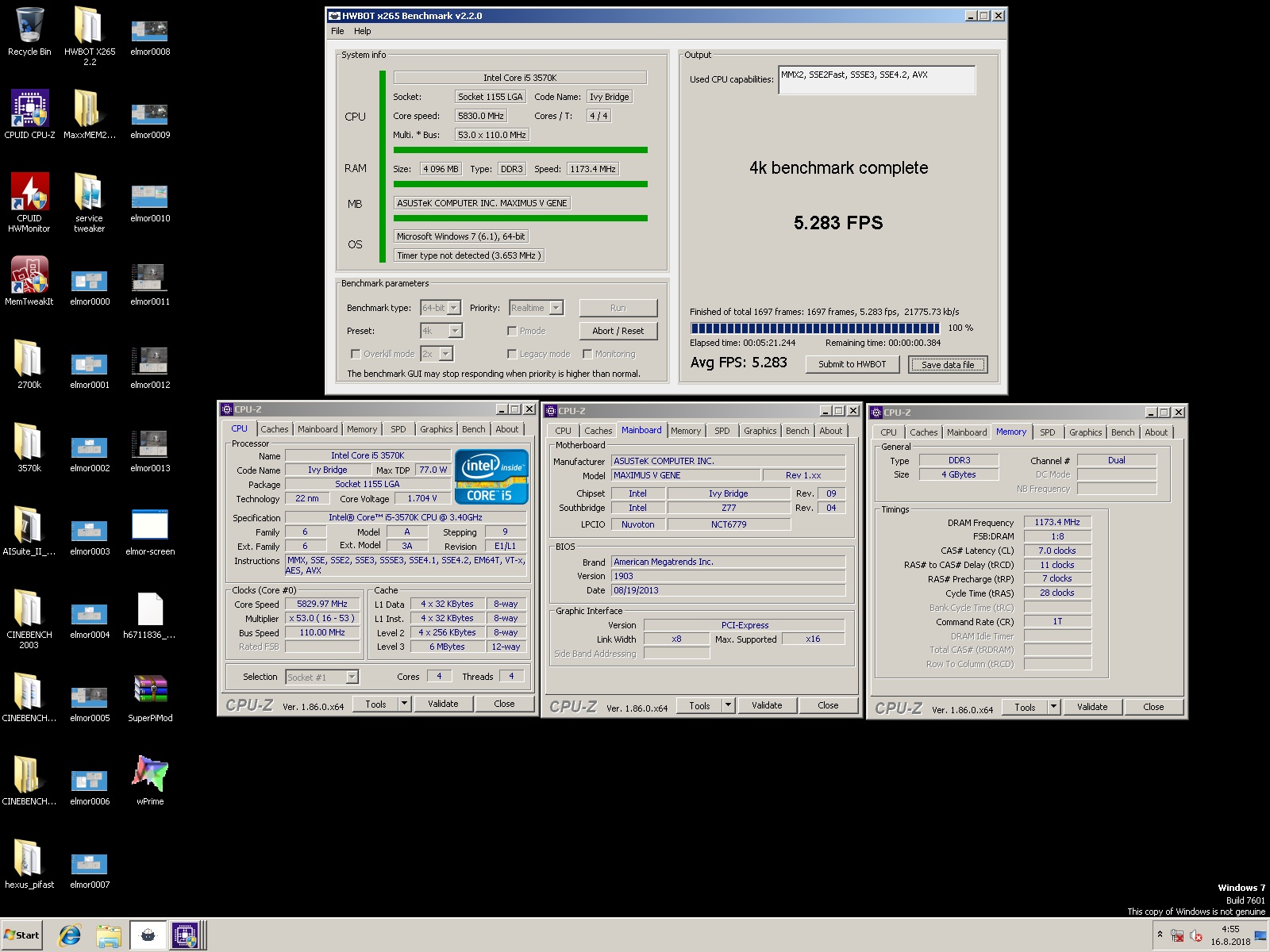Screen dimensions: 1270x952
Task: Expand Tools dropdown arrow in CPU tab window
Action: pos(403,704)
